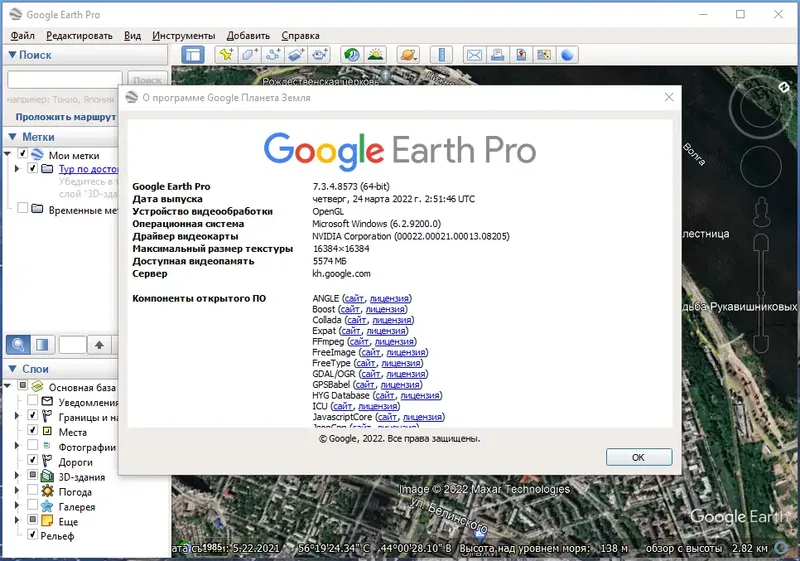Click the panel view icon beside the magnifier
Screen dimensions: 800x561
(42, 345)
